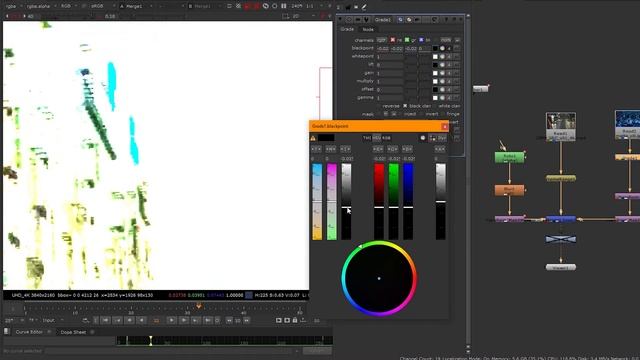This screenshot has height=360, width=640.
Task: Click the lock icon in viewer playback bar
Action: point(295,320)
